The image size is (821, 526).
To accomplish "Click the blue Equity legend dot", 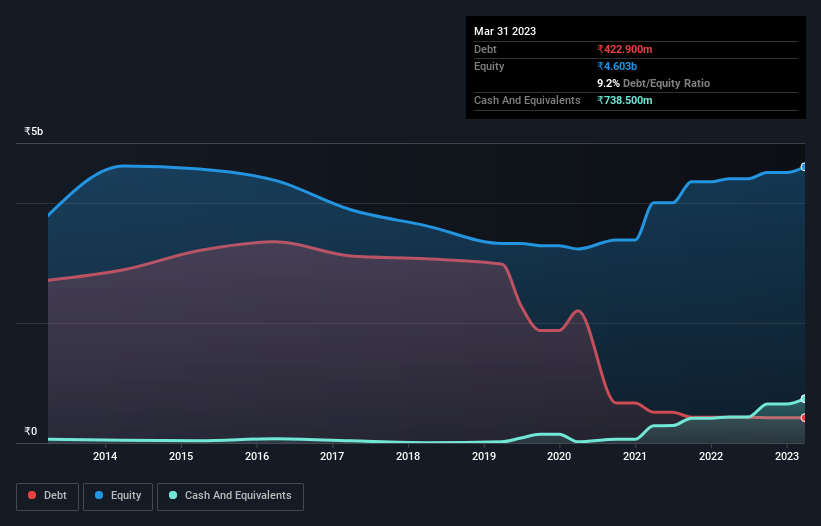I will coord(99,495).
